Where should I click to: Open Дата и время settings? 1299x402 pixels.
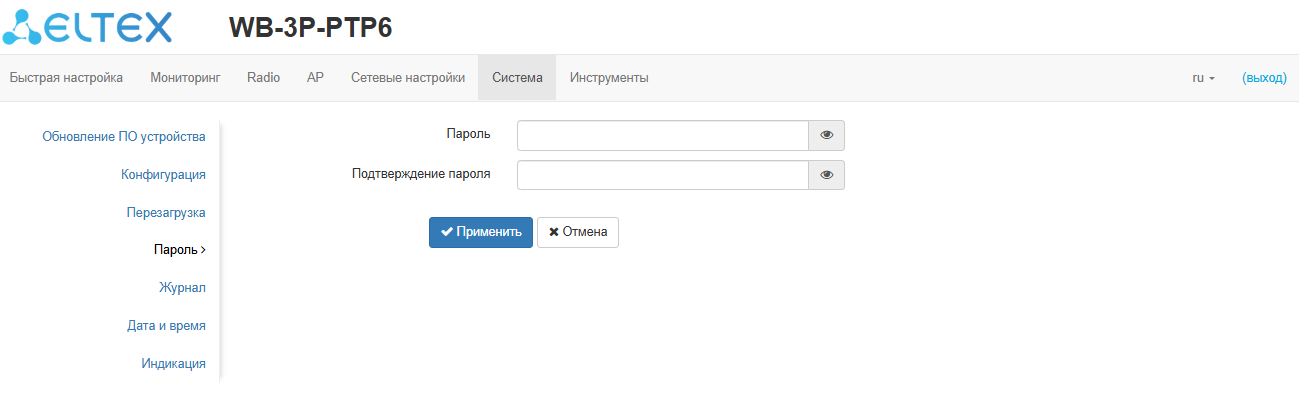click(x=166, y=326)
